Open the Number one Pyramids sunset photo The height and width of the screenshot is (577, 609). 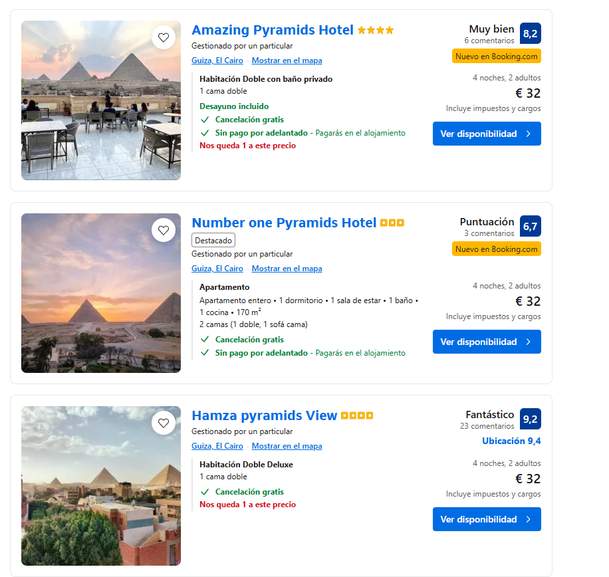tap(101, 293)
